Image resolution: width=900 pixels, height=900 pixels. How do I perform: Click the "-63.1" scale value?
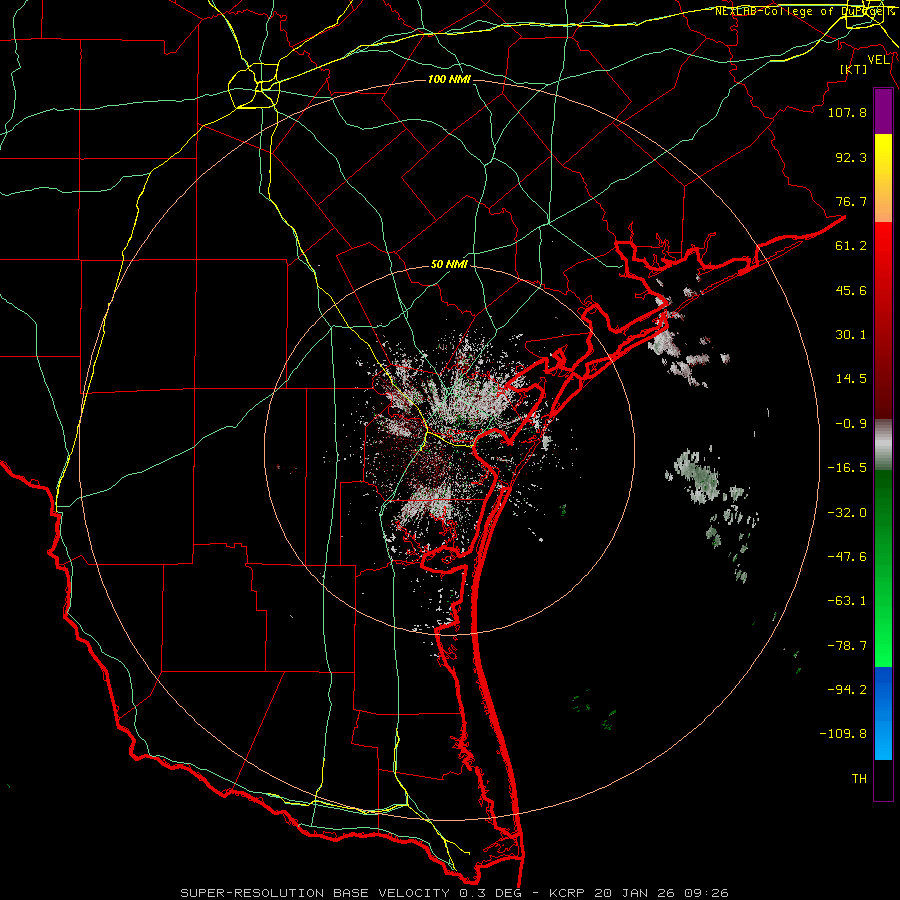coord(847,601)
